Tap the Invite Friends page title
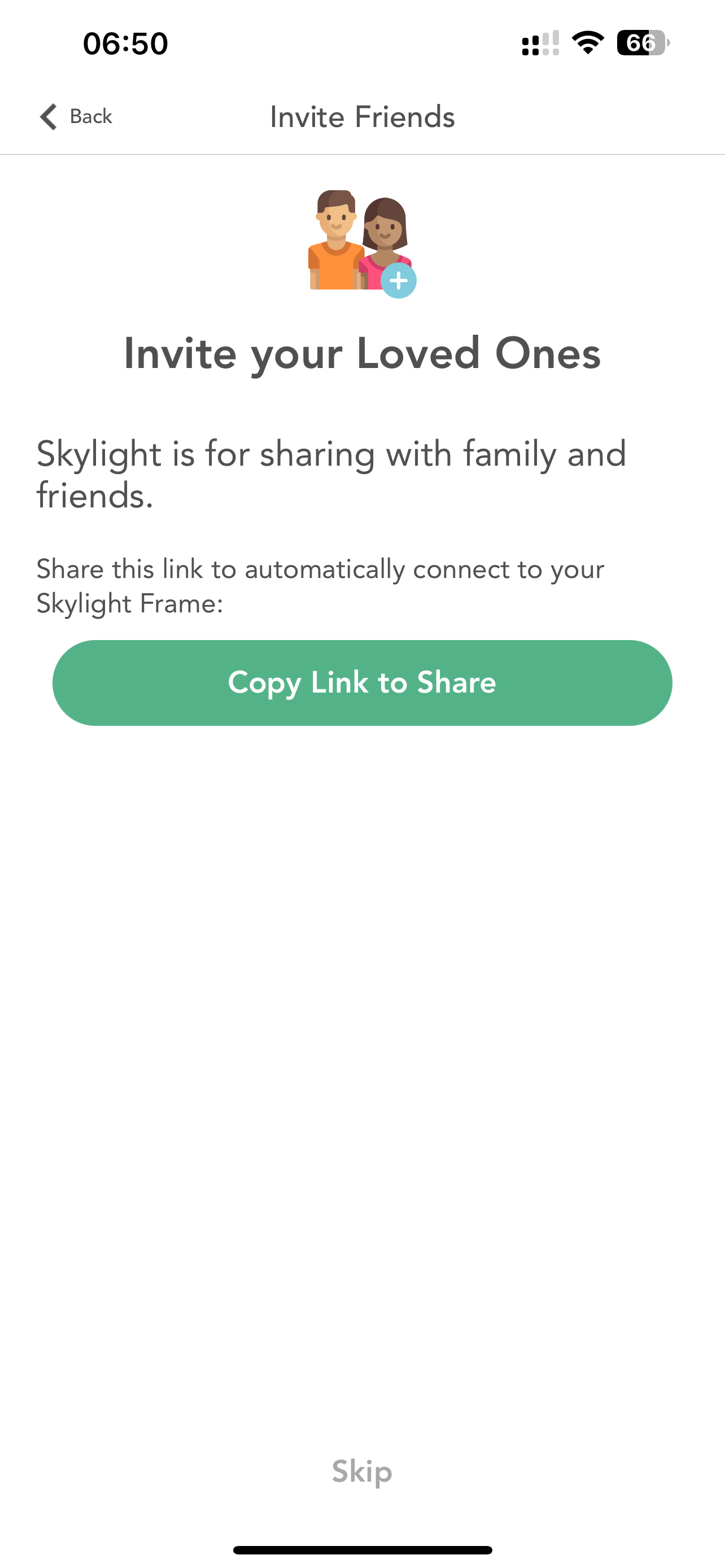The height and width of the screenshot is (1568, 725). pos(362,117)
